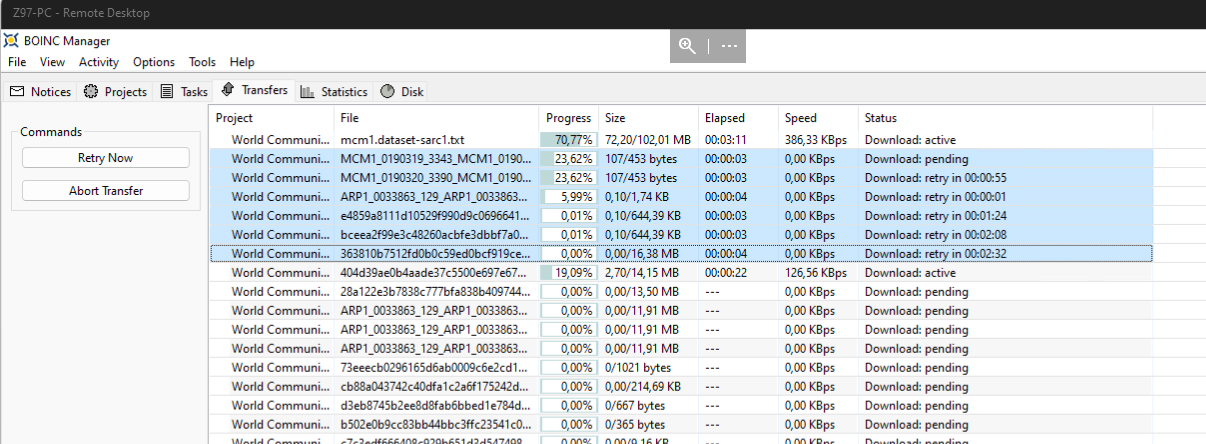This screenshot has width=1206, height=444.
Task: Click the 0/365 bytes size cell
Action: (635, 424)
